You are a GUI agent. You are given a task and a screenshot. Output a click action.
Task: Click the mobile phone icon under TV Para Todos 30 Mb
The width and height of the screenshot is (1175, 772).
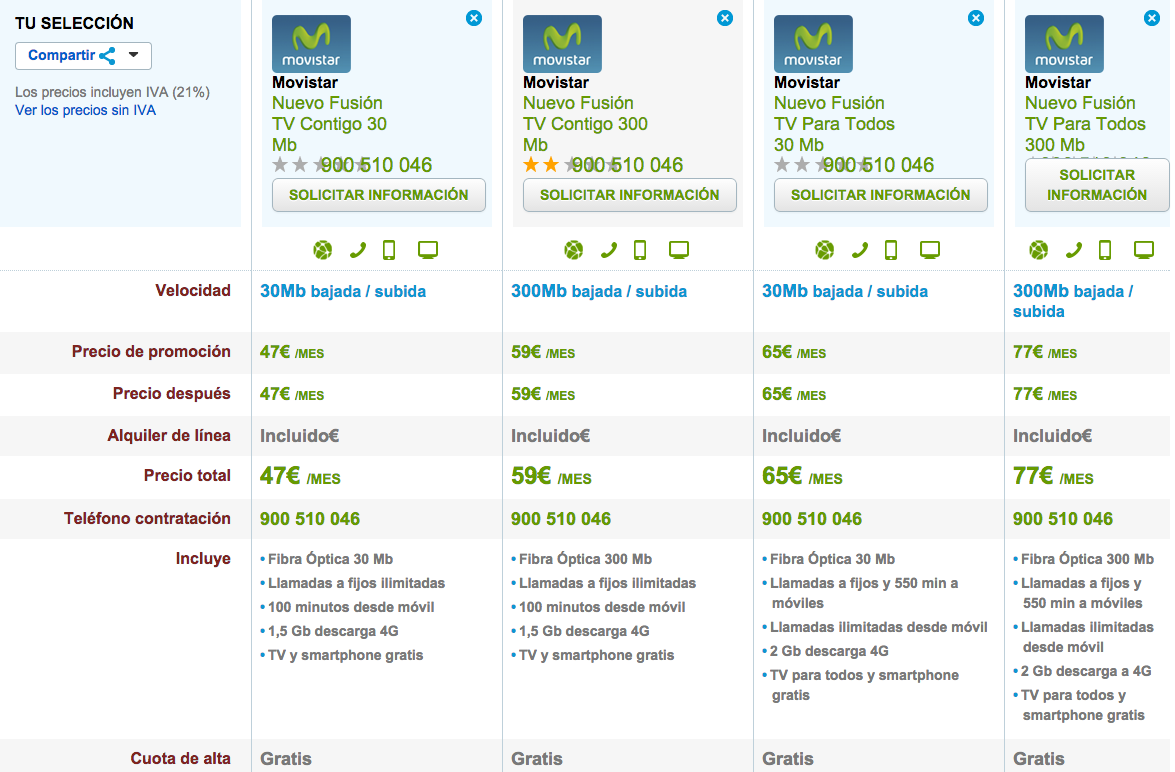(x=891, y=250)
